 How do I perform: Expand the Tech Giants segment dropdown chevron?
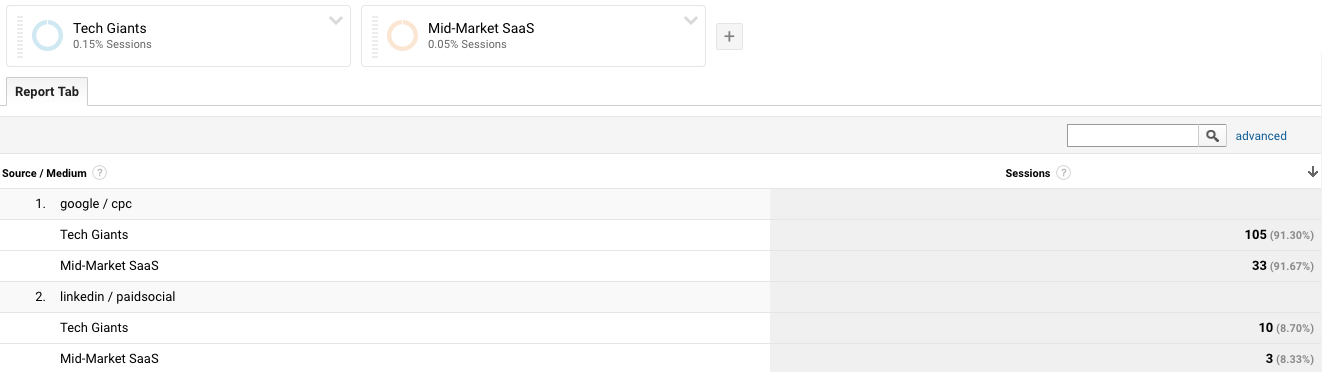(335, 21)
